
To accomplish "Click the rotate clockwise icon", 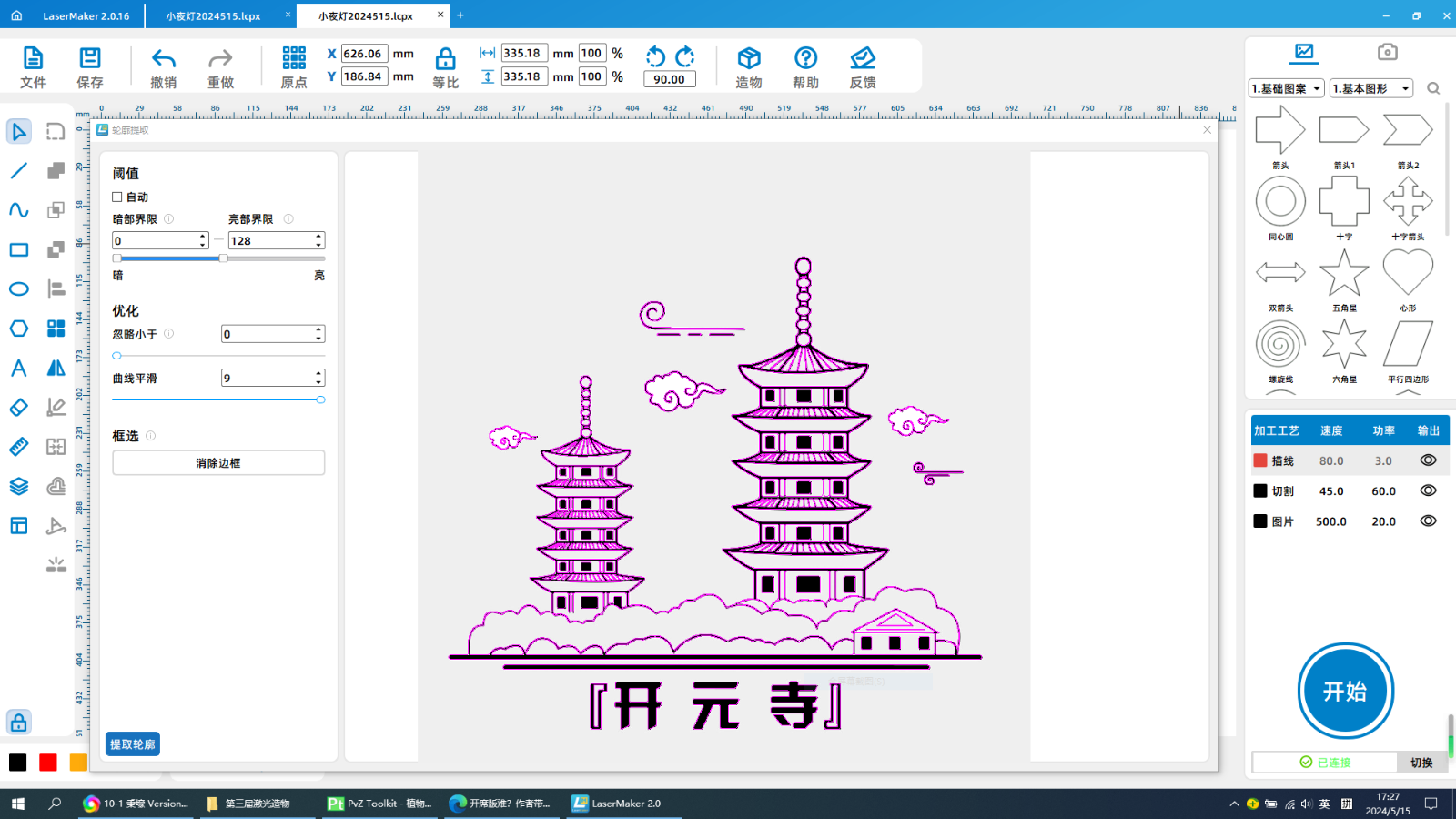I will [x=685, y=56].
